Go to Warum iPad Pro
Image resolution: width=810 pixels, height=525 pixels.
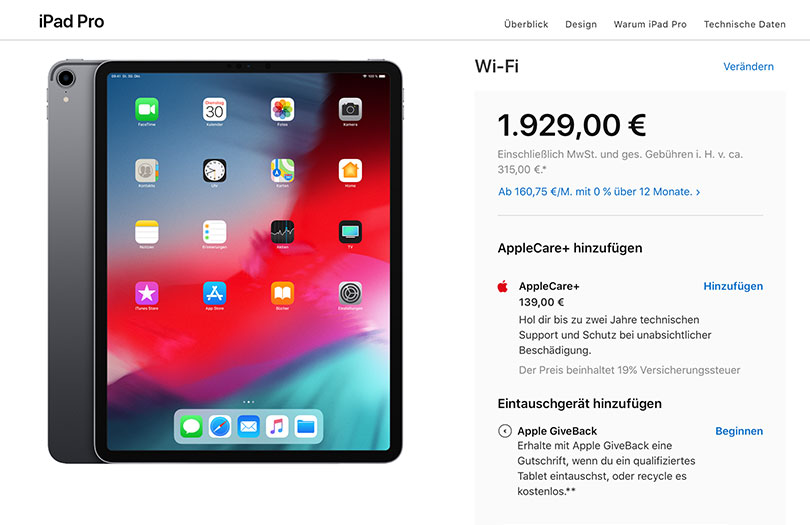click(650, 24)
